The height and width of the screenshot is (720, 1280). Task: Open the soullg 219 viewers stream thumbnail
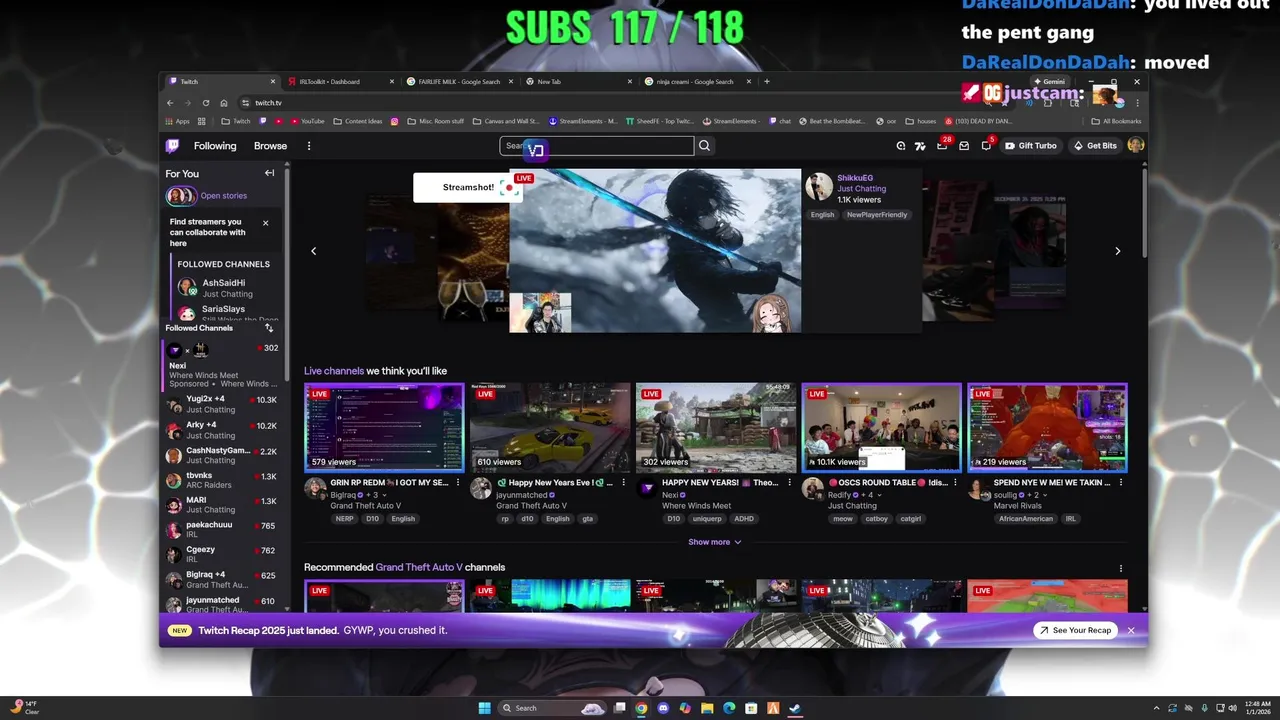point(1047,427)
